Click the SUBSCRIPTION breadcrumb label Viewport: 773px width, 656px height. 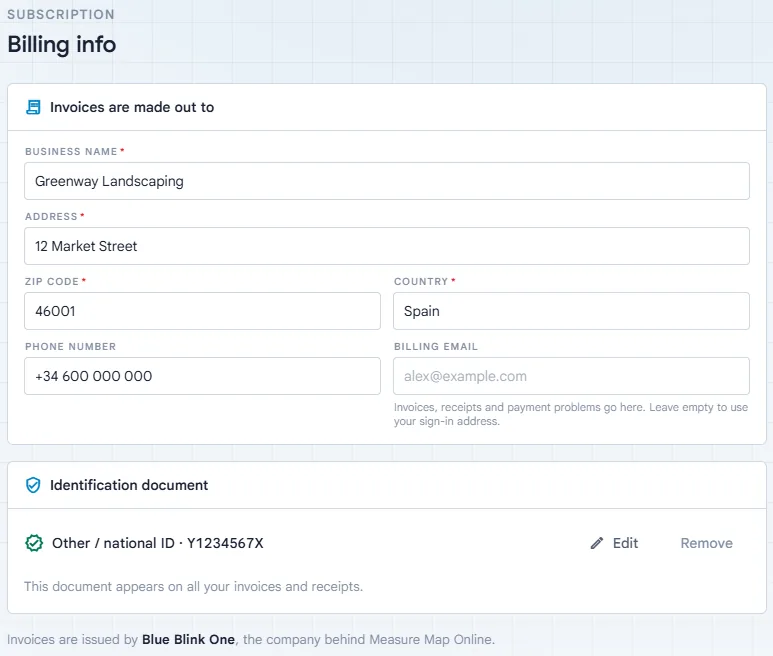click(x=61, y=14)
